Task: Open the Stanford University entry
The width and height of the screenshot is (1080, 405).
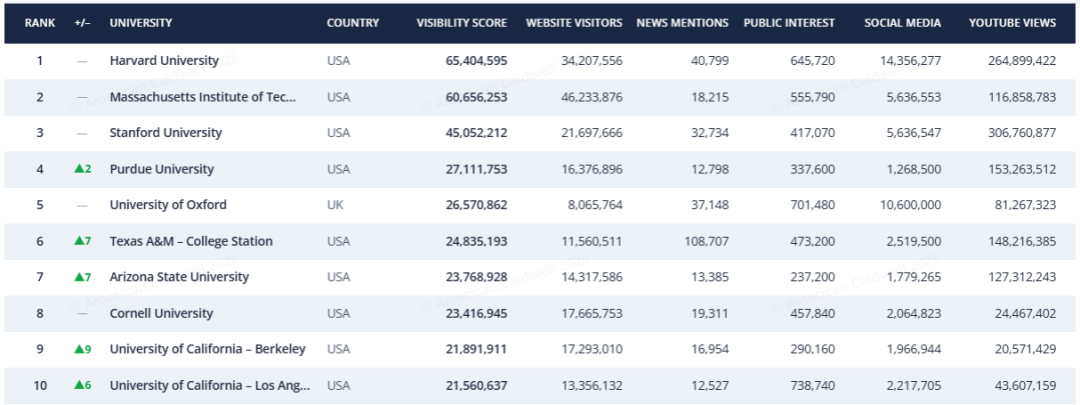Action: coord(165,133)
